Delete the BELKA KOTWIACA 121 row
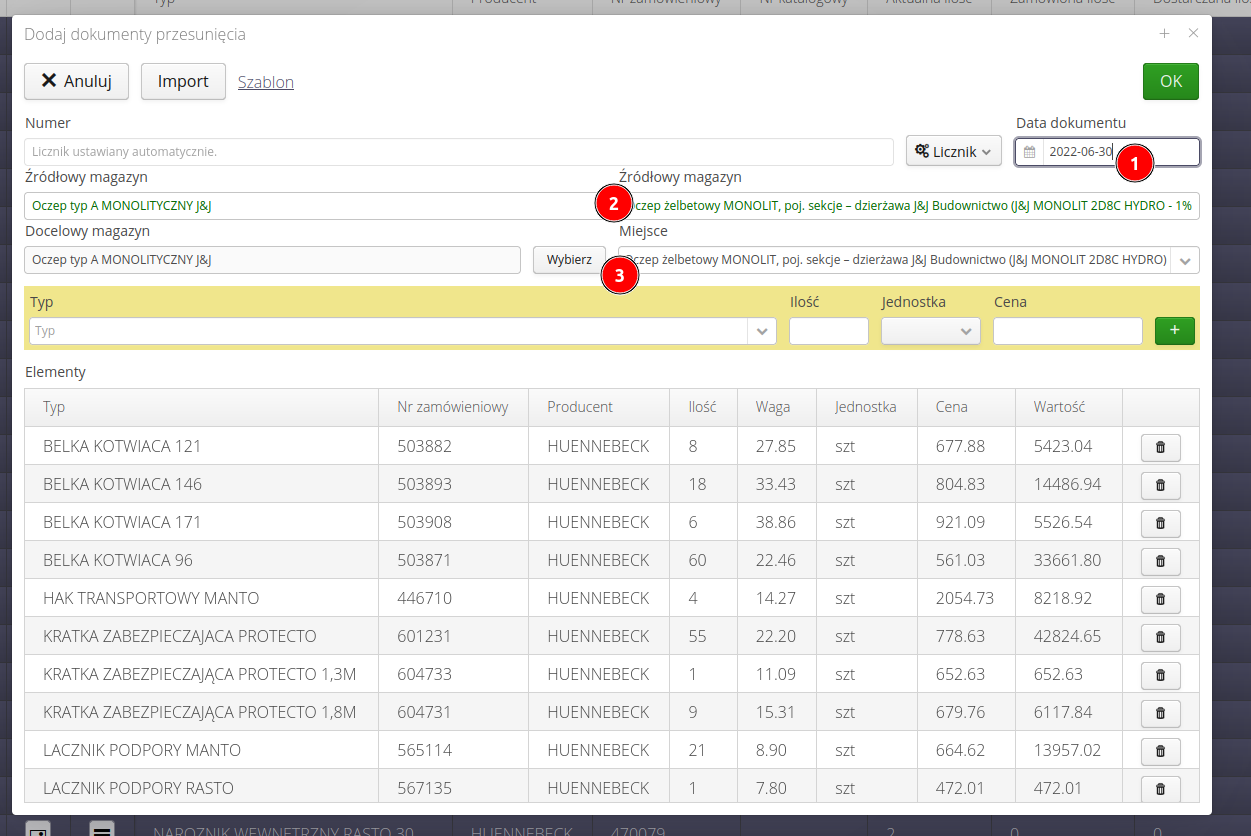Viewport: 1251px width, 836px height. [x=1160, y=447]
